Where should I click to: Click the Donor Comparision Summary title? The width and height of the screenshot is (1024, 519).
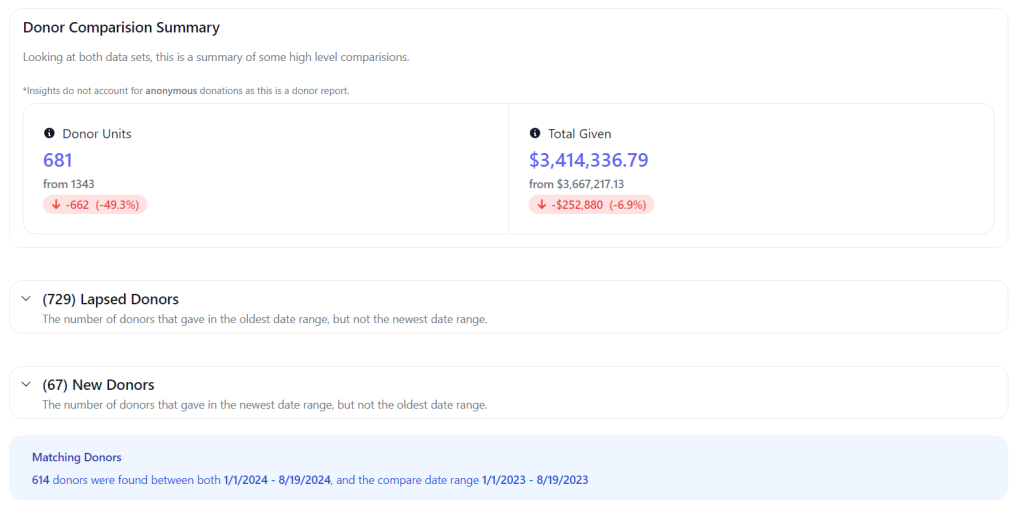coord(121,27)
